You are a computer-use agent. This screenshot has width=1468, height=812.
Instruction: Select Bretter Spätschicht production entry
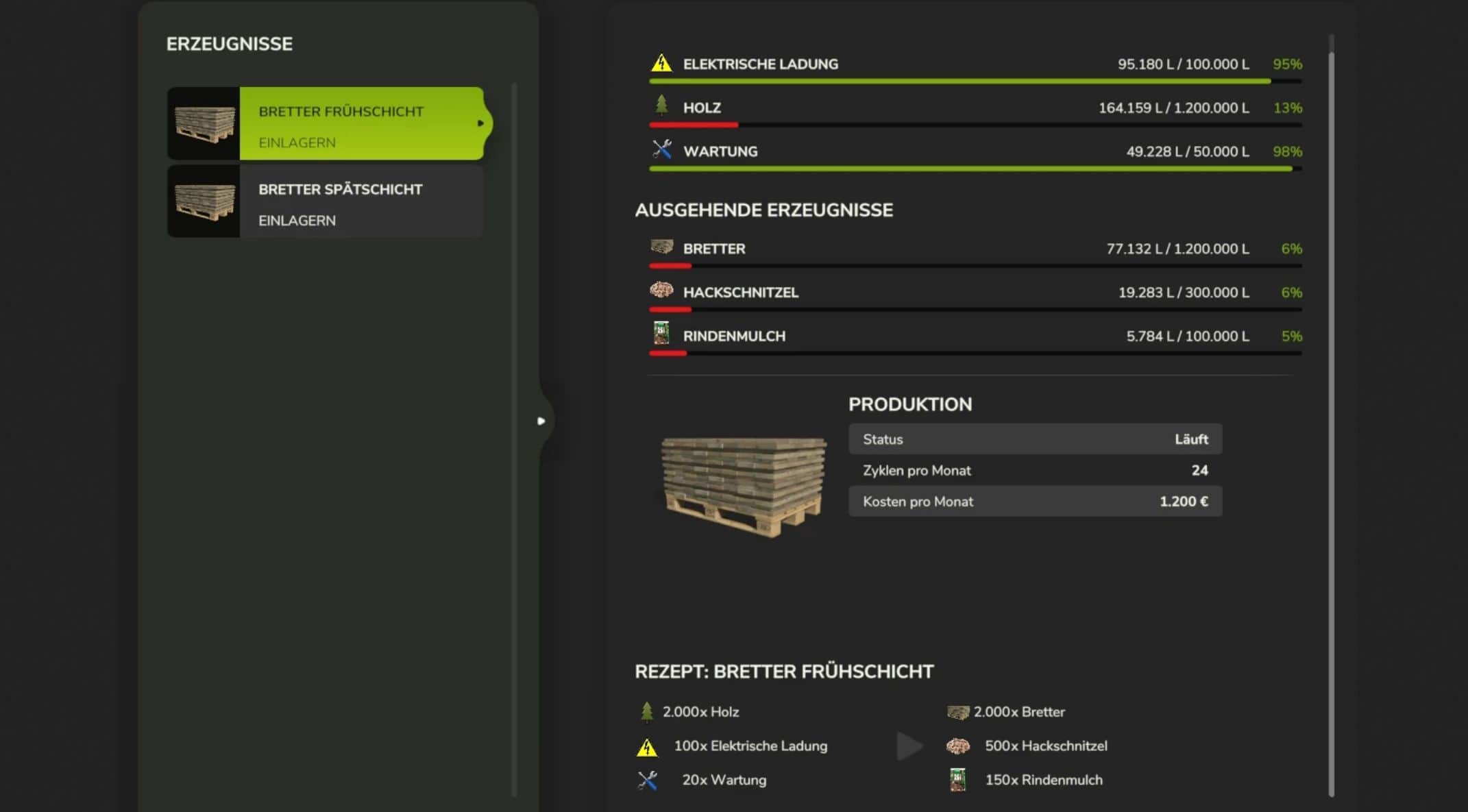[x=360, y=202]
